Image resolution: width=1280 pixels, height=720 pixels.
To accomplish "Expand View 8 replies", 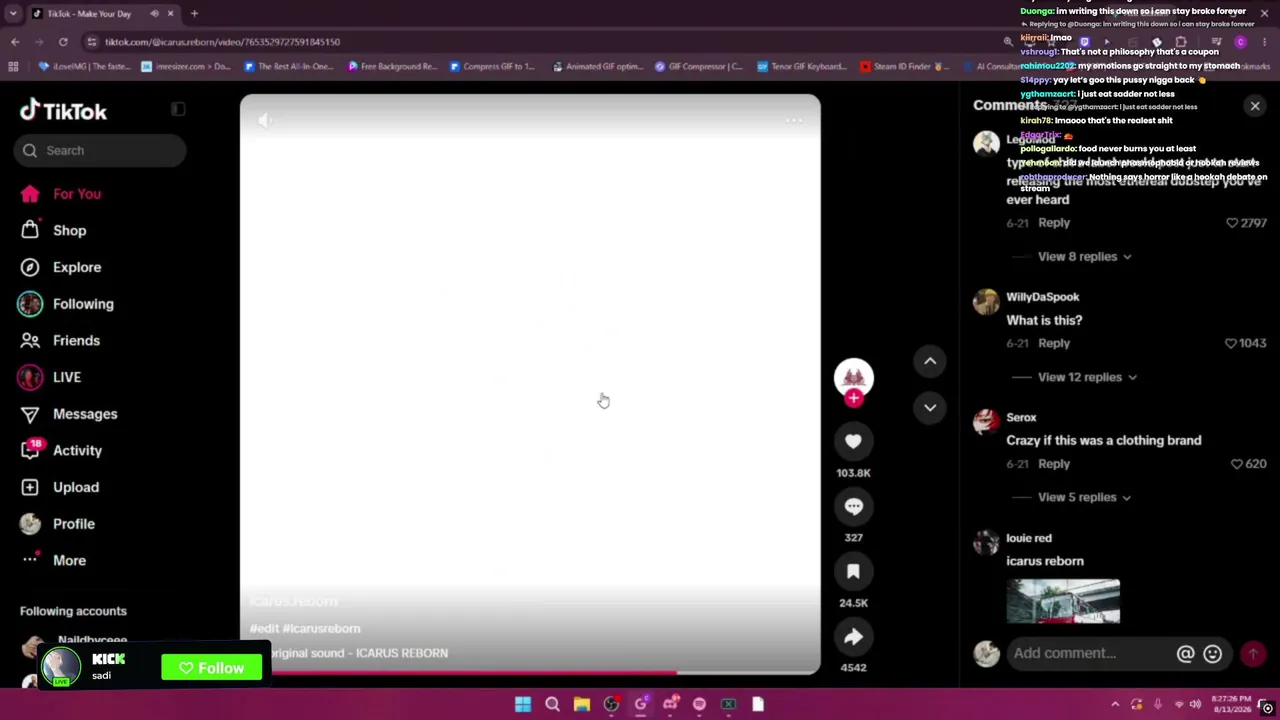I will [1084, 256].
